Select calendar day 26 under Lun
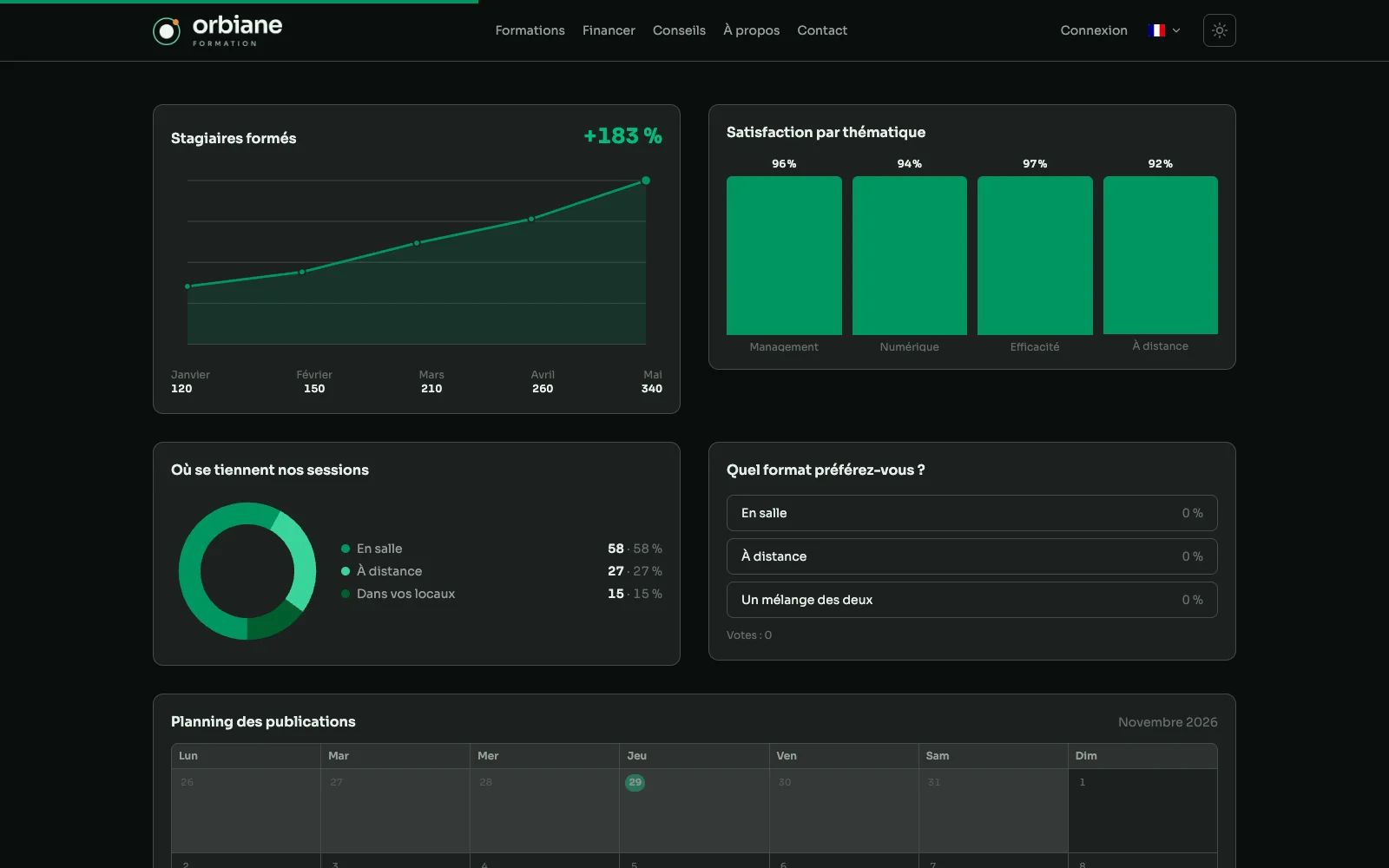Image resolution: width=1389 pixels, height=868 pixels. coord(247,810)
